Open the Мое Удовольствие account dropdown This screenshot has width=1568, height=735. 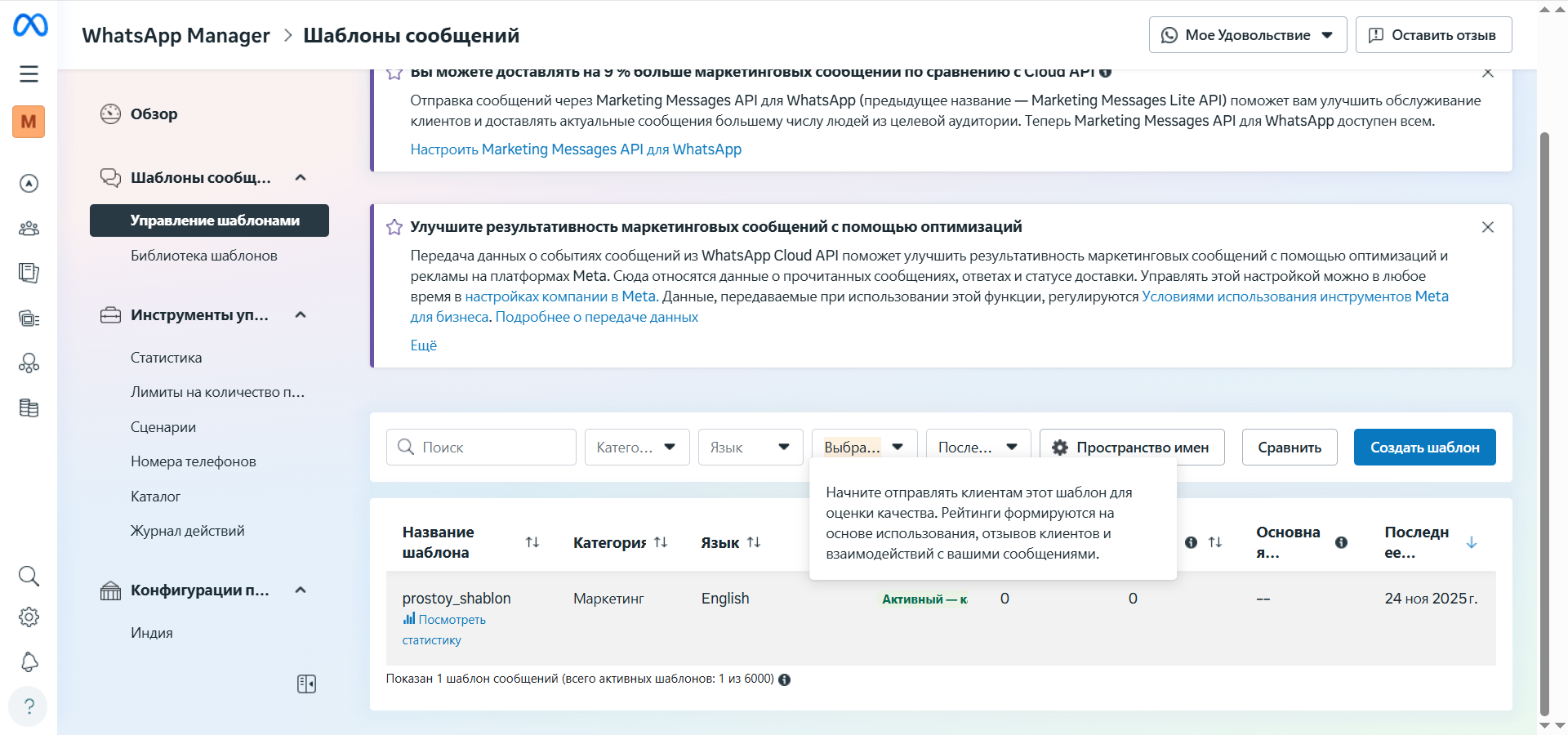1247,35
